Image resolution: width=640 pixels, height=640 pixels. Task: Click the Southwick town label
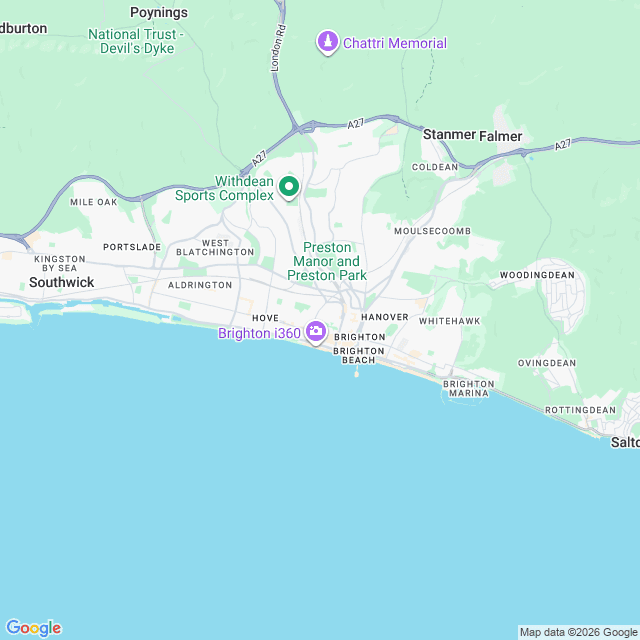(62, 282)
